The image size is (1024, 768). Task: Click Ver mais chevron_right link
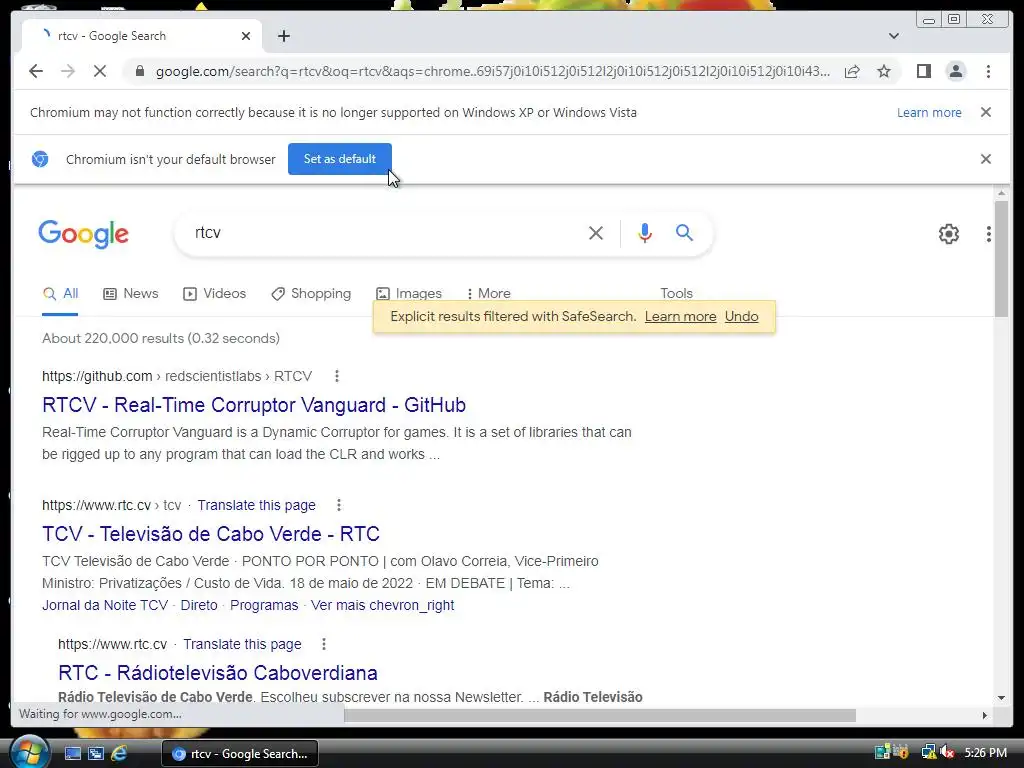point(382,605)
